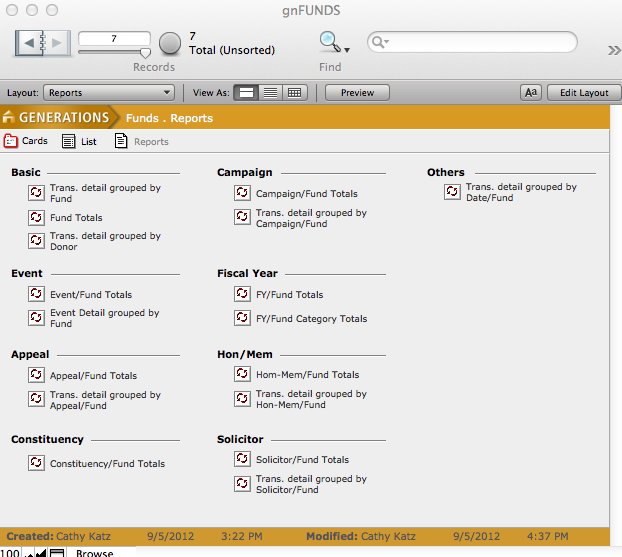Open the Layout dropdown showing Reports
This screenshot has width=622, height=557.
pyautogui.click(x=109, y=93)
